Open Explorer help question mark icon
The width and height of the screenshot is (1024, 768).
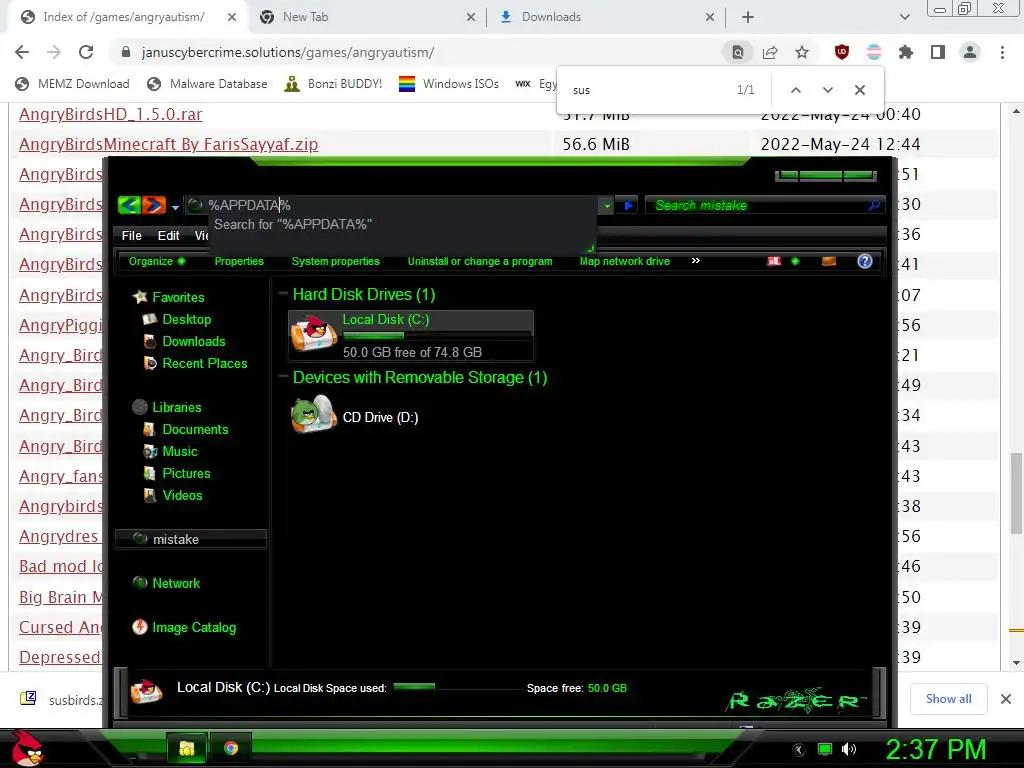point(865,261)
